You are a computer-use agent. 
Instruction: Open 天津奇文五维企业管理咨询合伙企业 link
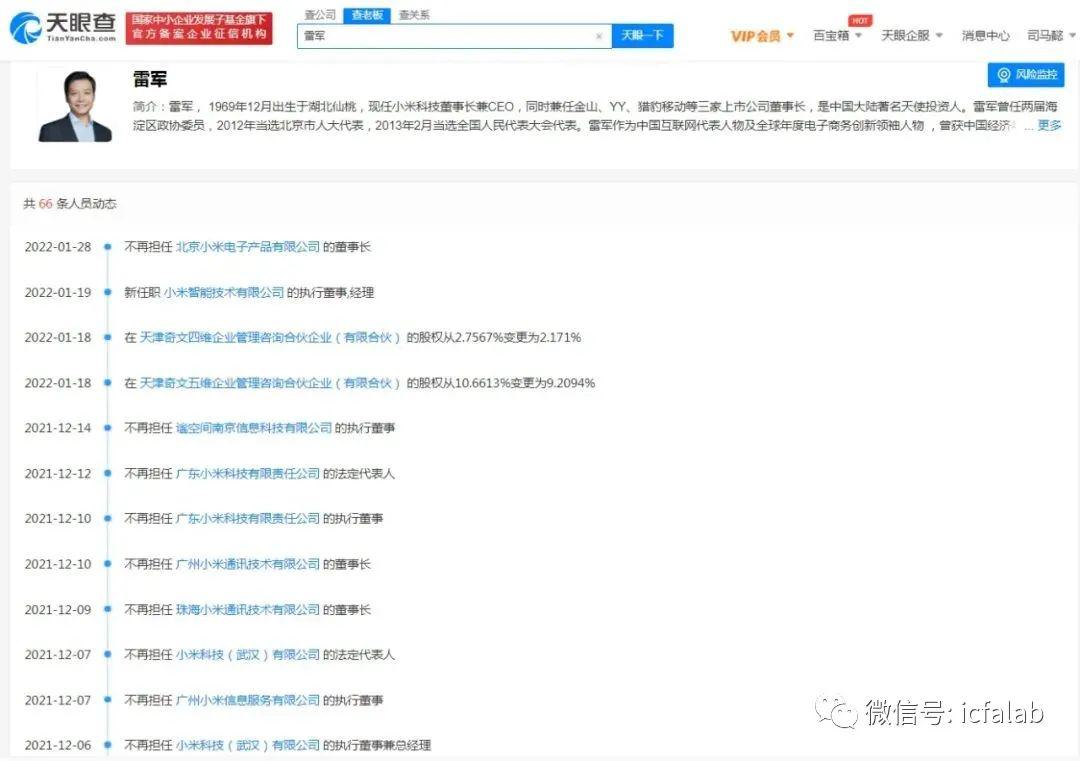(x=269, y=383)
